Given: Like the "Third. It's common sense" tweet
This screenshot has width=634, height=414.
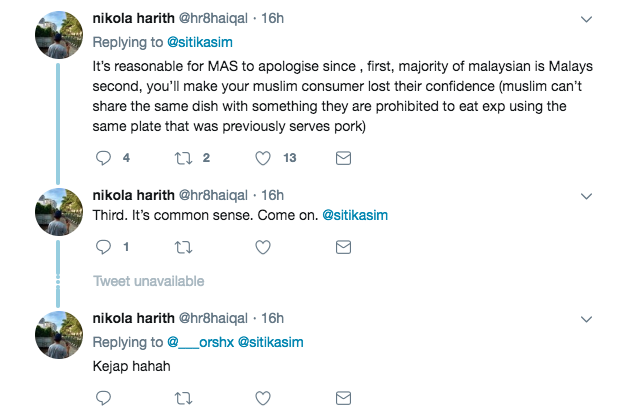Looking at the screenshot, I should 263,247.
